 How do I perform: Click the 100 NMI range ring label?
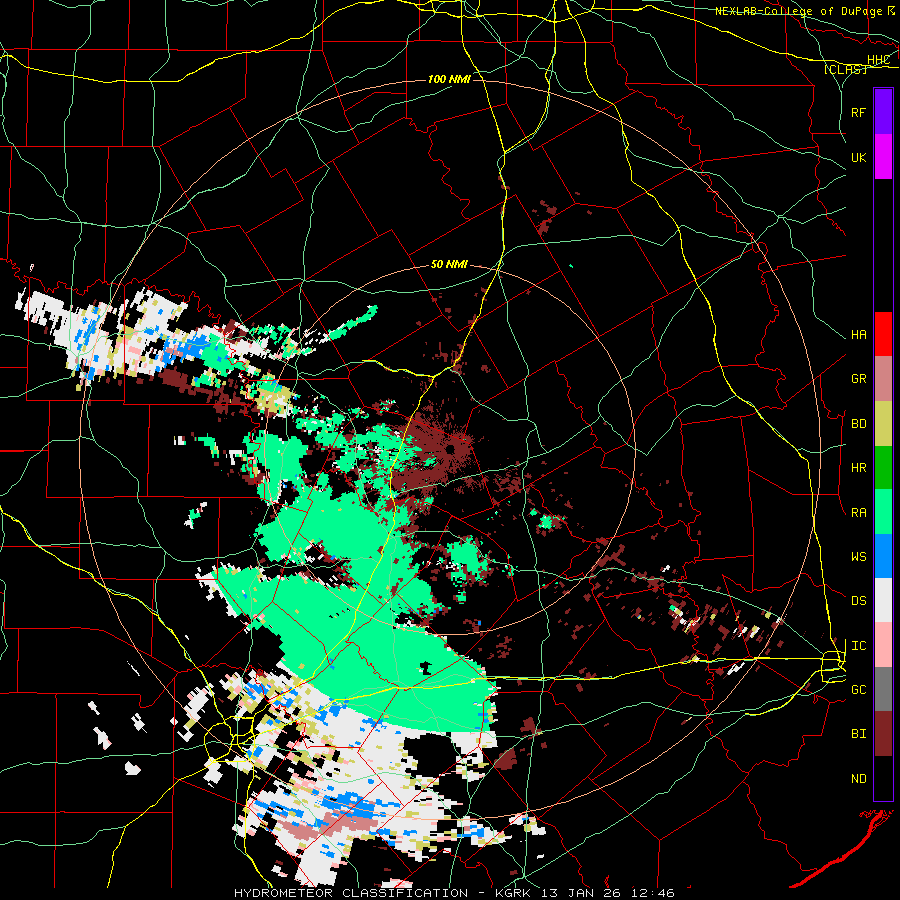point(449,79)
